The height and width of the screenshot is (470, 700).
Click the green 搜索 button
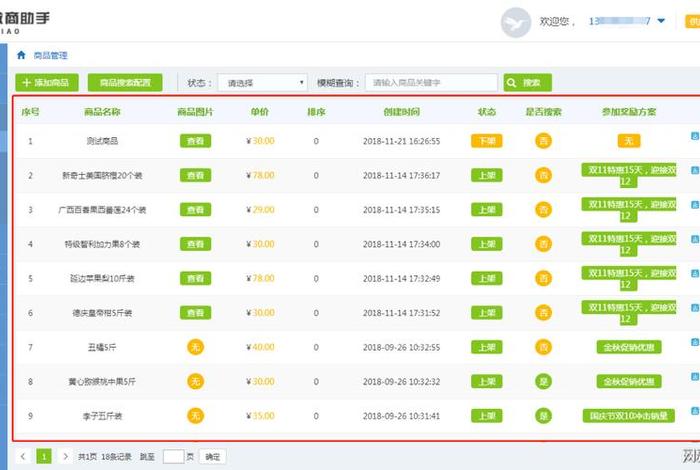528,83
